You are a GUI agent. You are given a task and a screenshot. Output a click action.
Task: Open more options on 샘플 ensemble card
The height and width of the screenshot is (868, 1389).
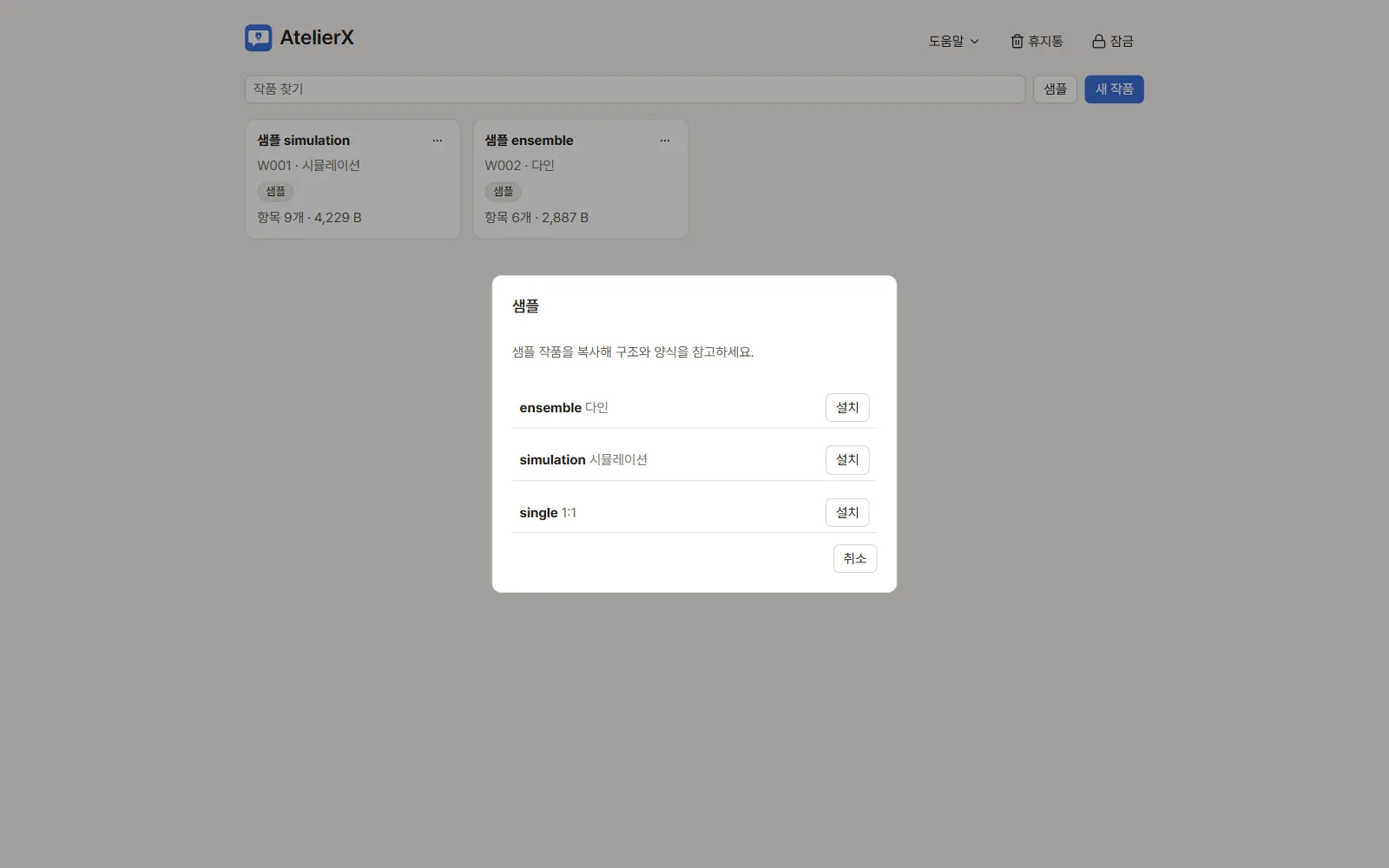point(664,141)
